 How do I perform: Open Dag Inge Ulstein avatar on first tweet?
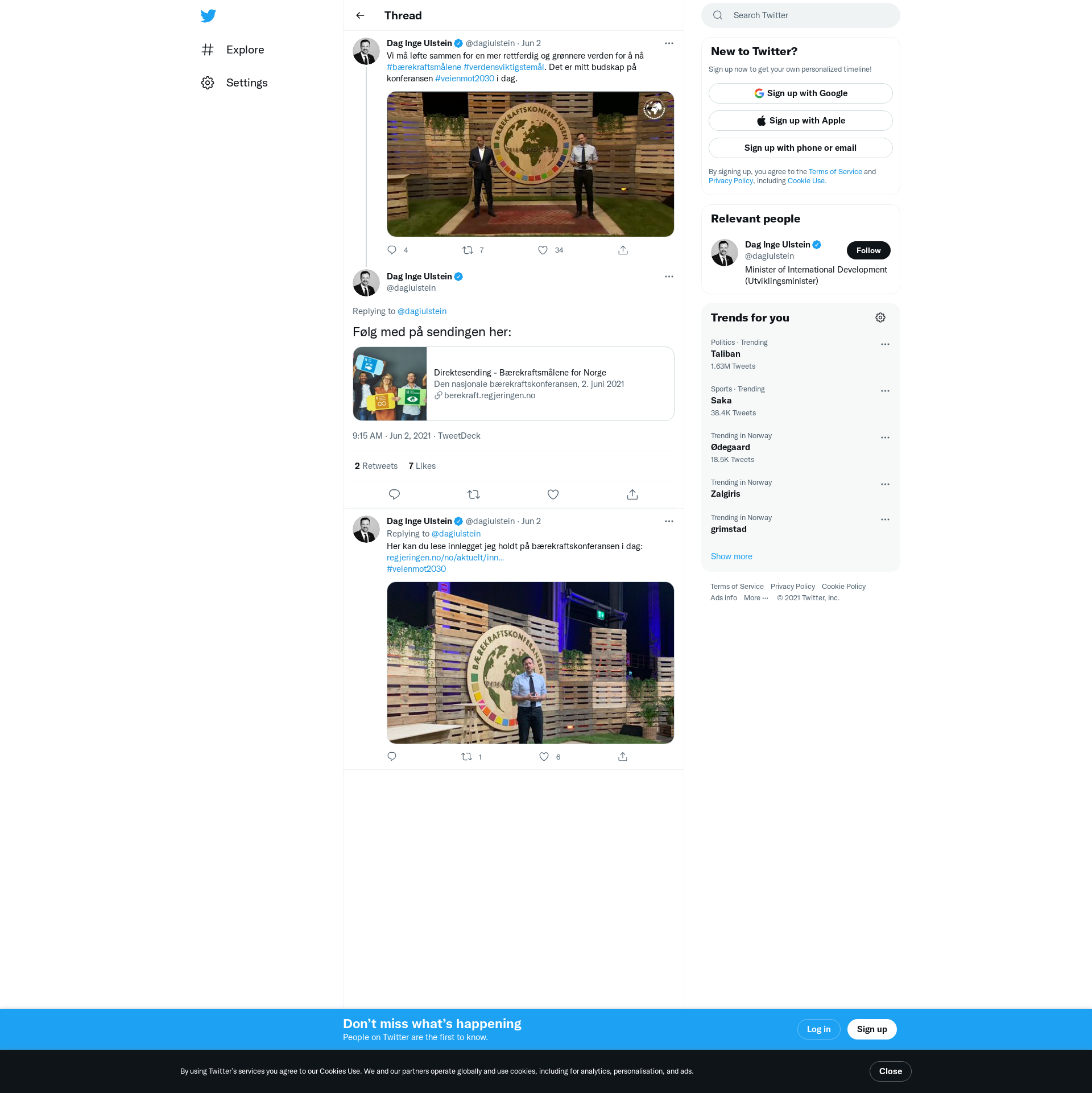pyautogui.click(x=366, y=51)
